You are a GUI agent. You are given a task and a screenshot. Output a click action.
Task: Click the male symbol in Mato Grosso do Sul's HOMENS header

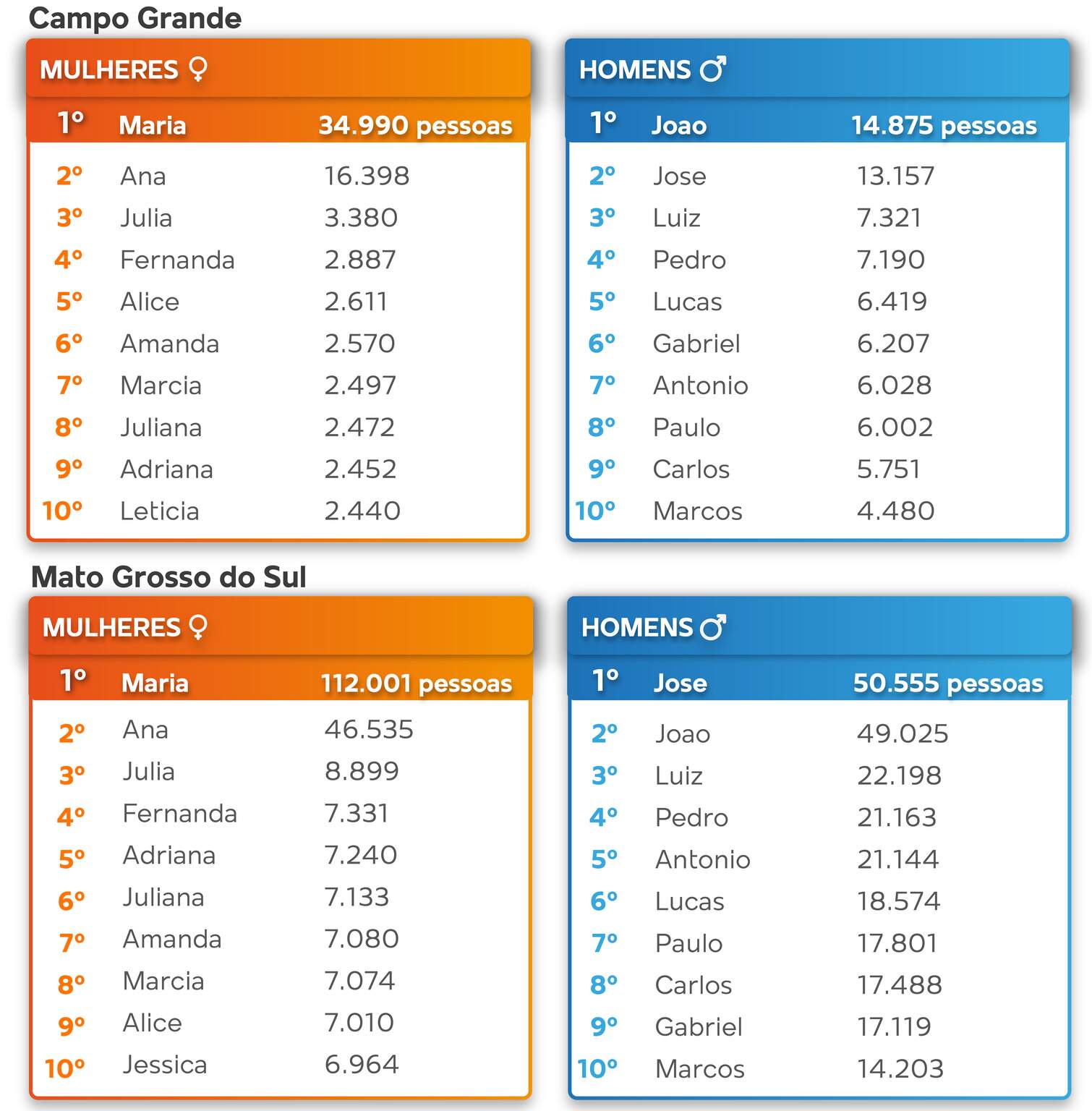[x=713, y=627]
